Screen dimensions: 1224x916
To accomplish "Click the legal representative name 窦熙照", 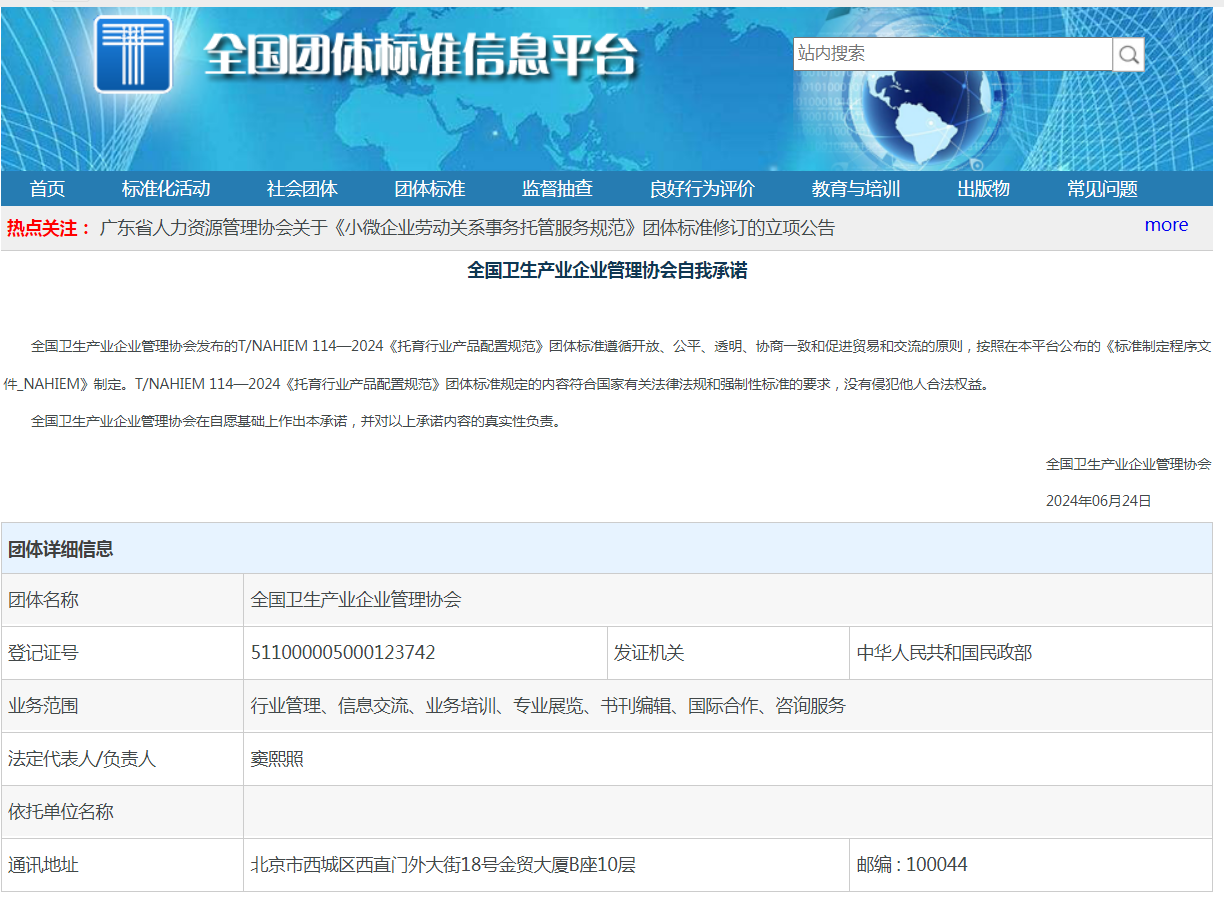I will click(277, 759).
